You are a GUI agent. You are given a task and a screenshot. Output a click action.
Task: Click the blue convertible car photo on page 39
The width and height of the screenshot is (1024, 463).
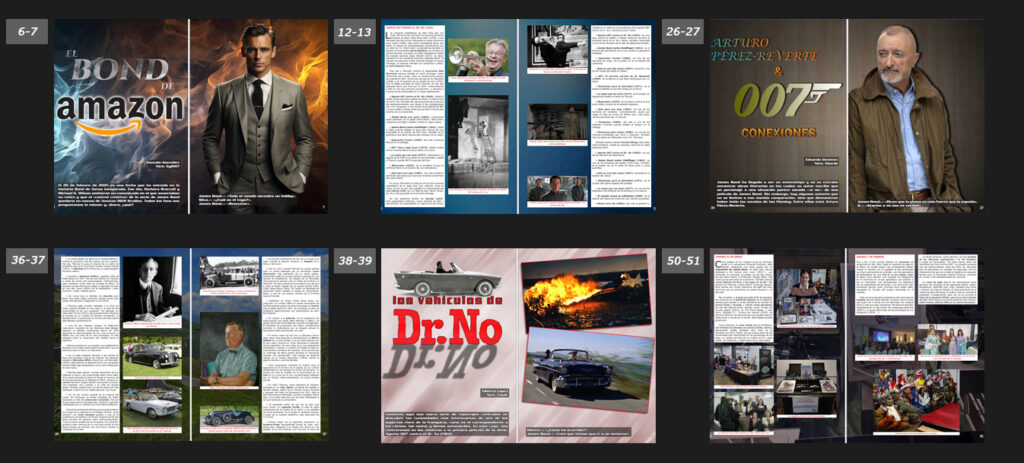[x=587, y=369]
